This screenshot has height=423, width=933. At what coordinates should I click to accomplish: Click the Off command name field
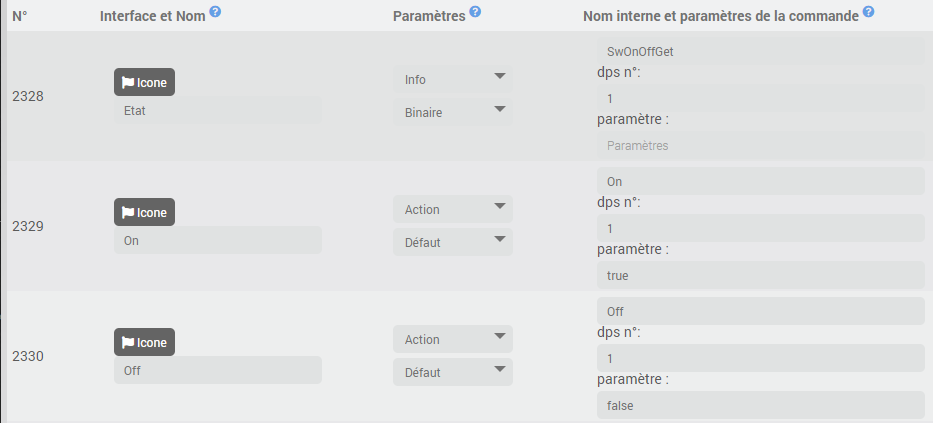tap(217, 371)
